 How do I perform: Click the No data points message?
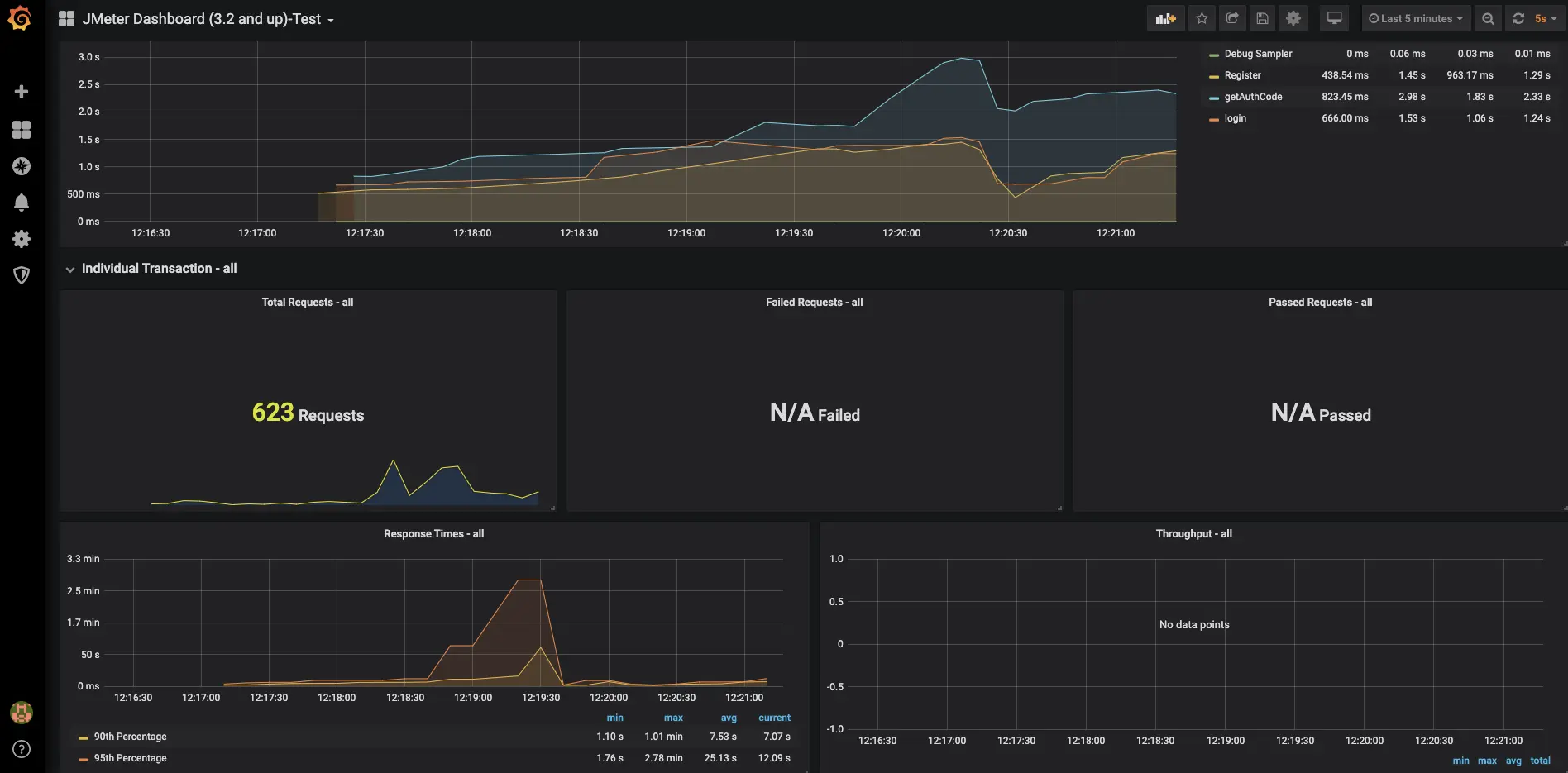click(1194, 625)
